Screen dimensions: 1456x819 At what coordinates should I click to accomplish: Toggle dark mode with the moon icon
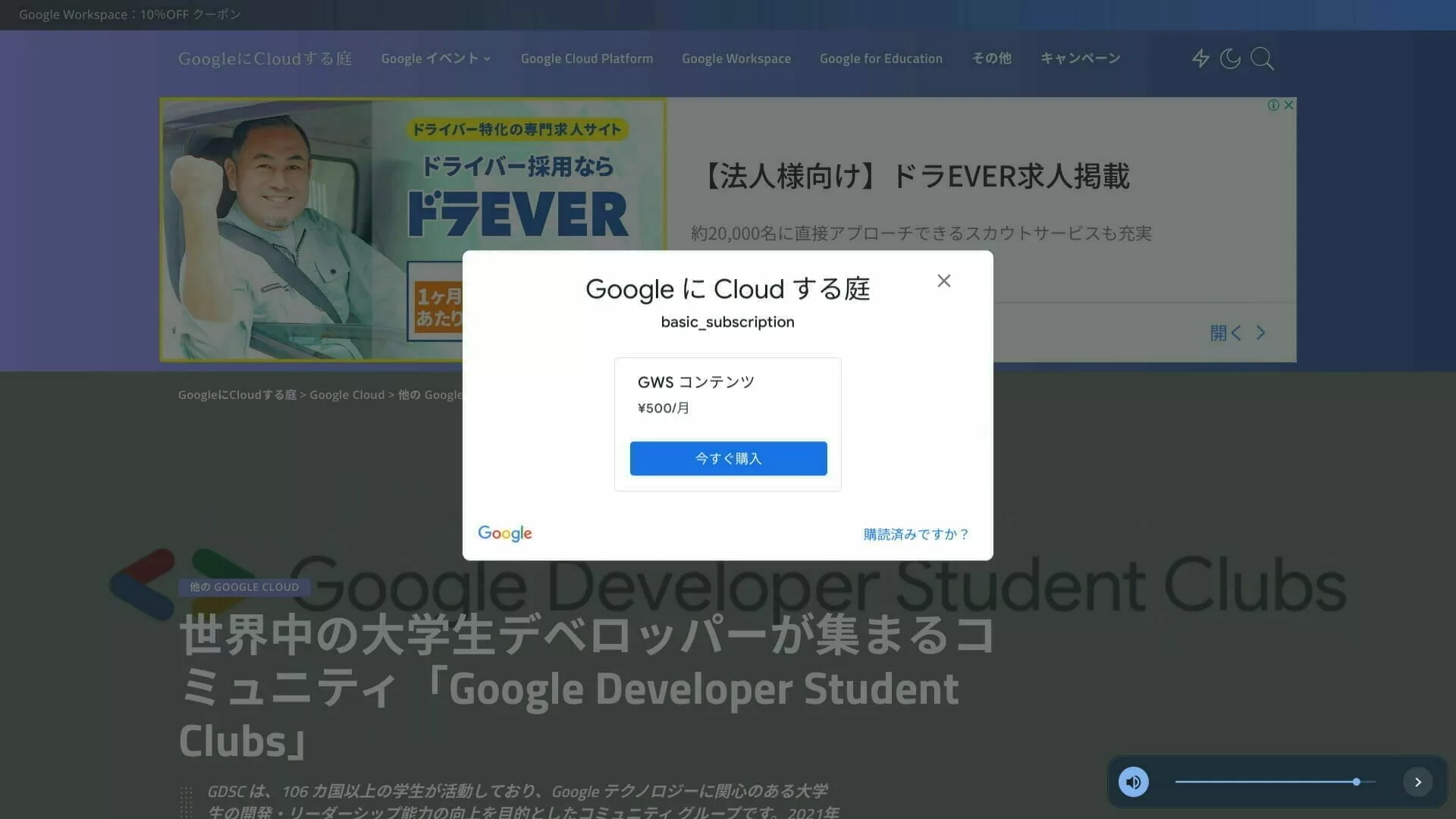coord(1230,58)
